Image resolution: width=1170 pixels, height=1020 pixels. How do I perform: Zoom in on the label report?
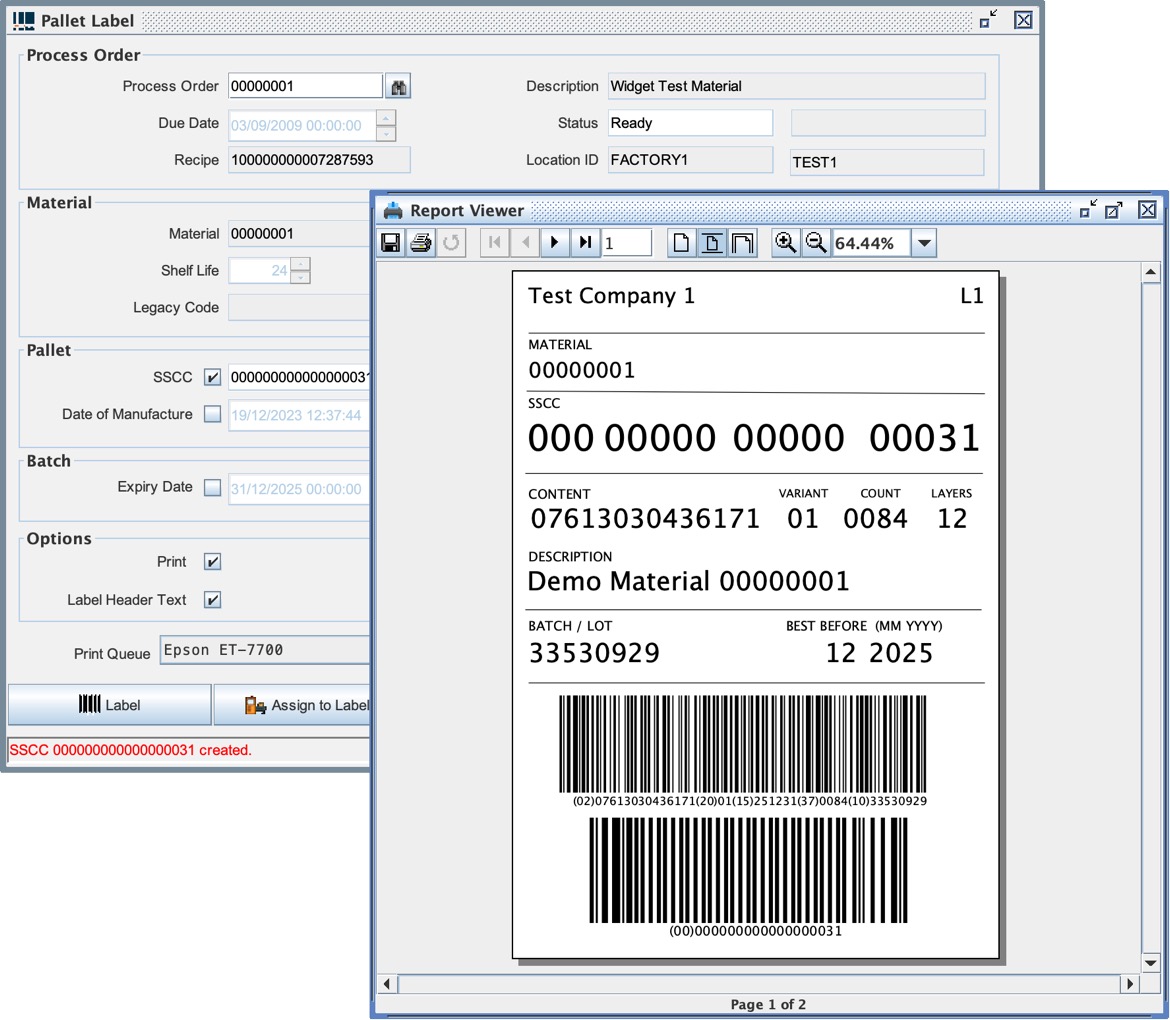[x=786, y=243]
